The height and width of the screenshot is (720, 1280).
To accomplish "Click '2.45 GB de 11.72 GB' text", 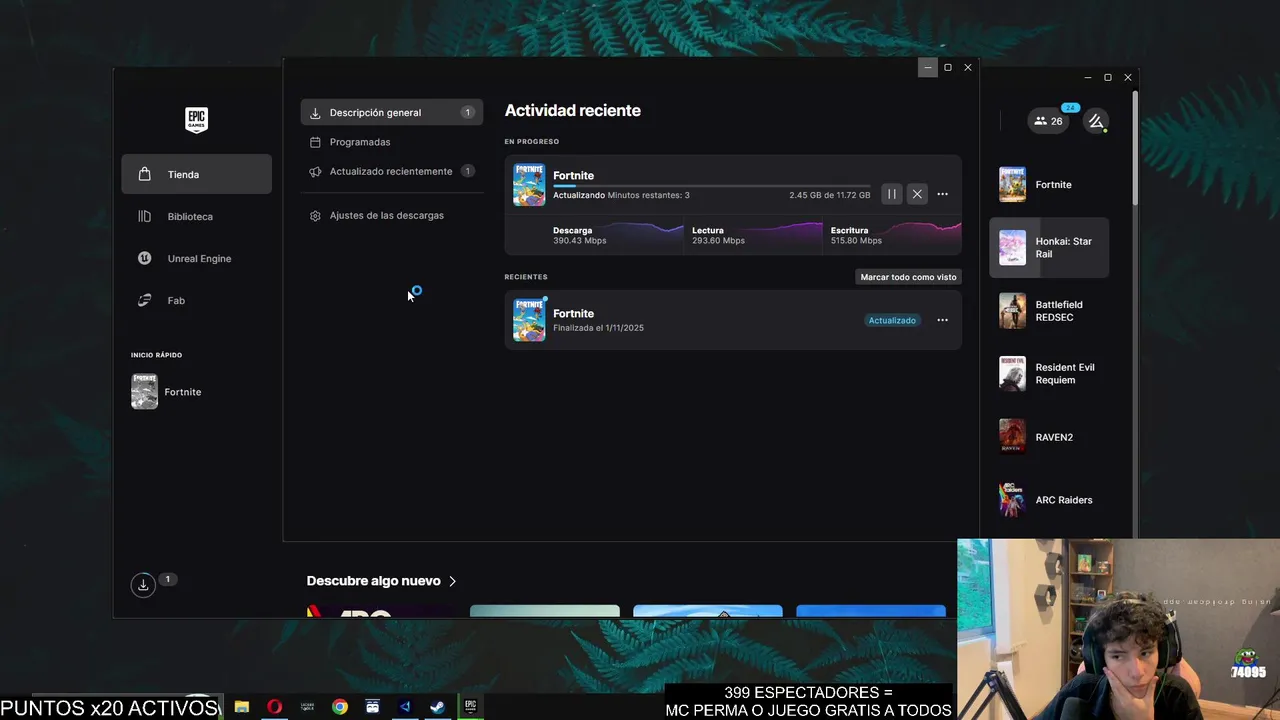I will [x=829, y=195].
